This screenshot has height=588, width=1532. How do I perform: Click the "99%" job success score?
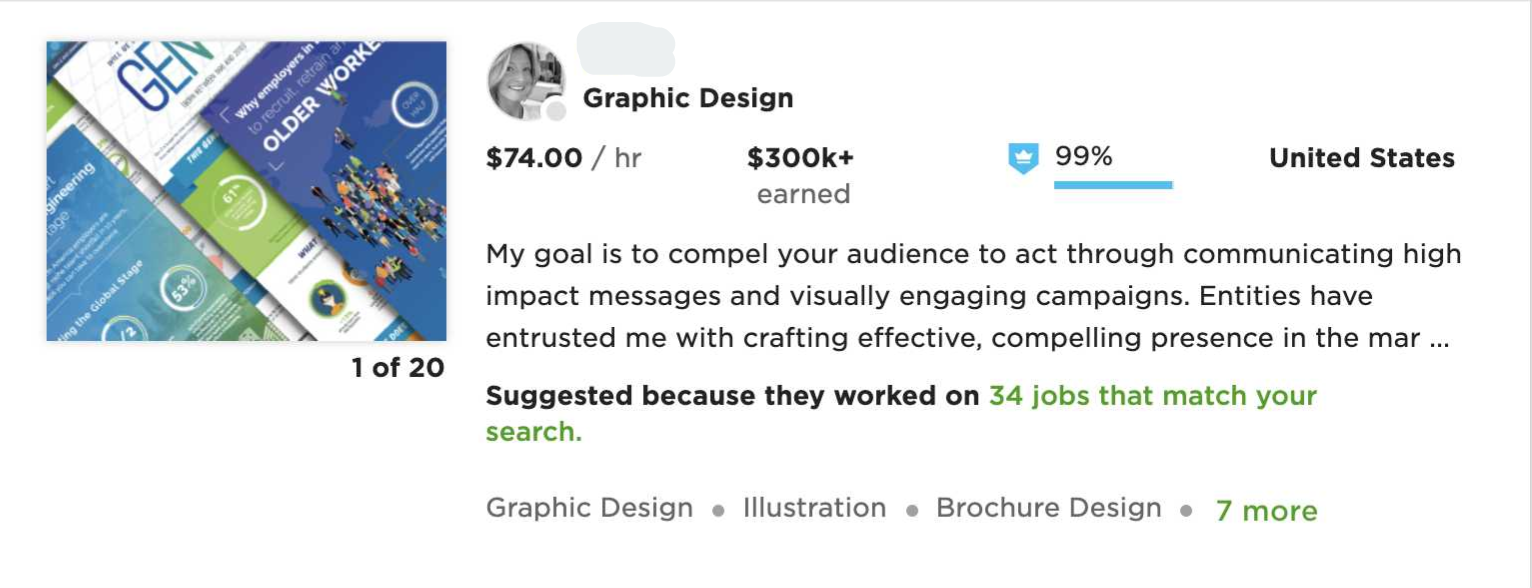pyautogui.click(x=1083, y=157)
